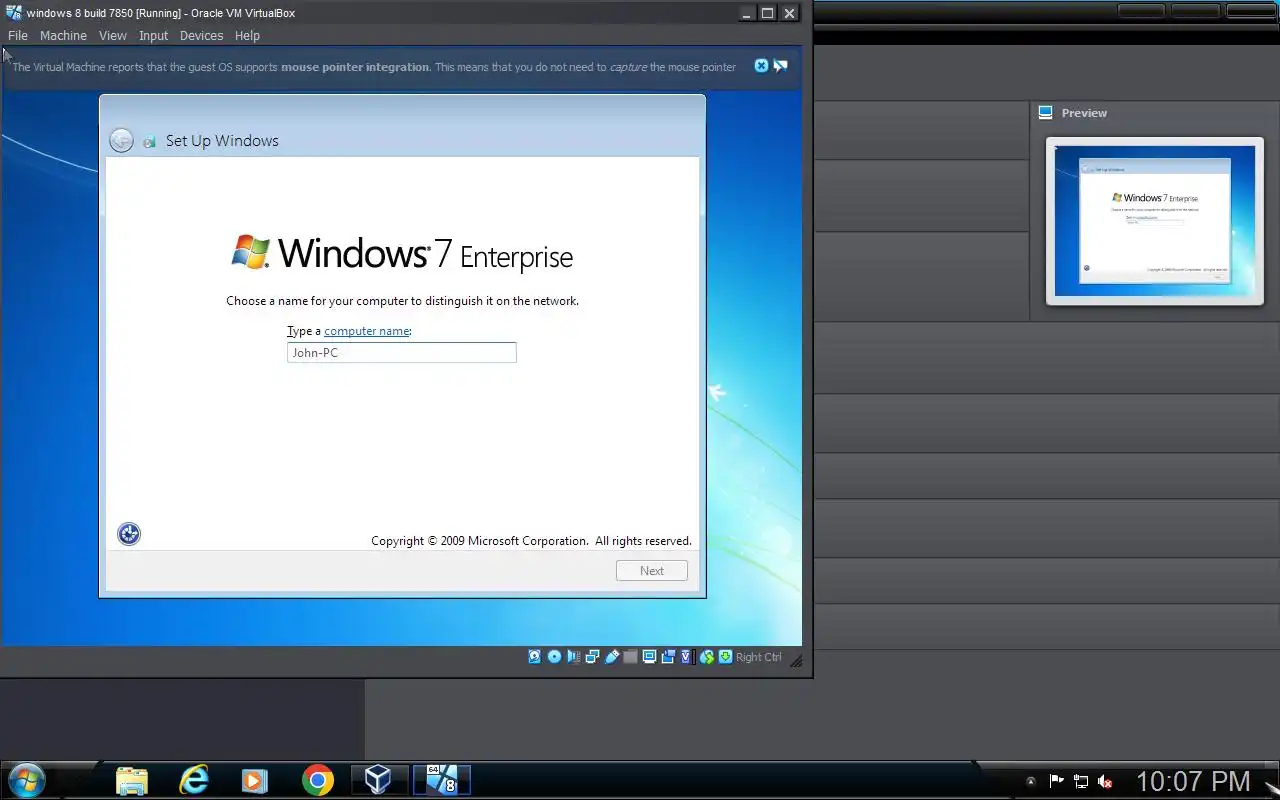Screen dimensions: 1280x800
Task: Switch to VirtualBox Manager taskbar button
Action: coord(378,780)
